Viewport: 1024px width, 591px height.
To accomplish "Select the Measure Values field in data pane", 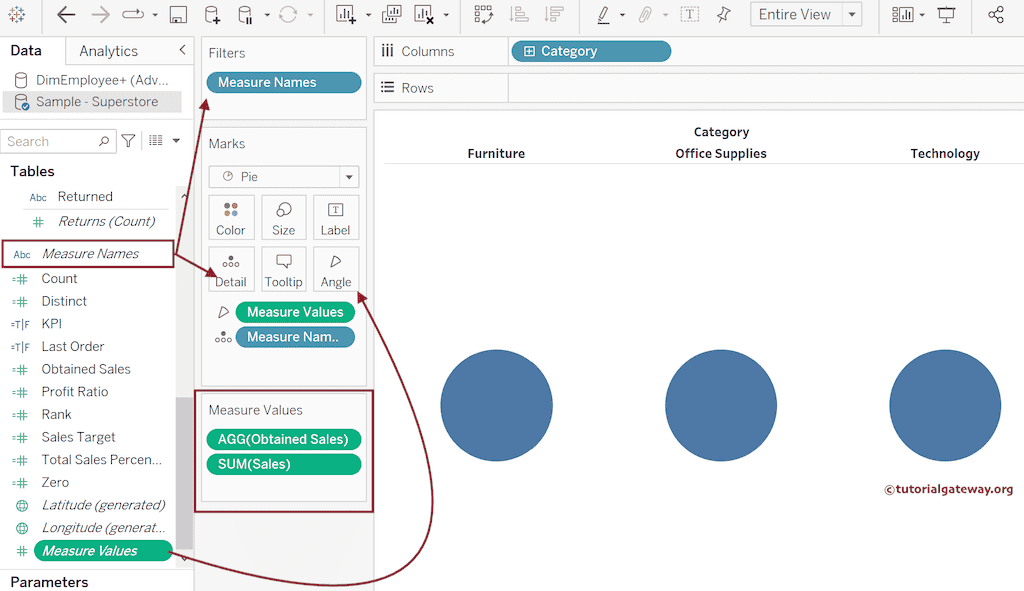I will (x=103, y=551).
